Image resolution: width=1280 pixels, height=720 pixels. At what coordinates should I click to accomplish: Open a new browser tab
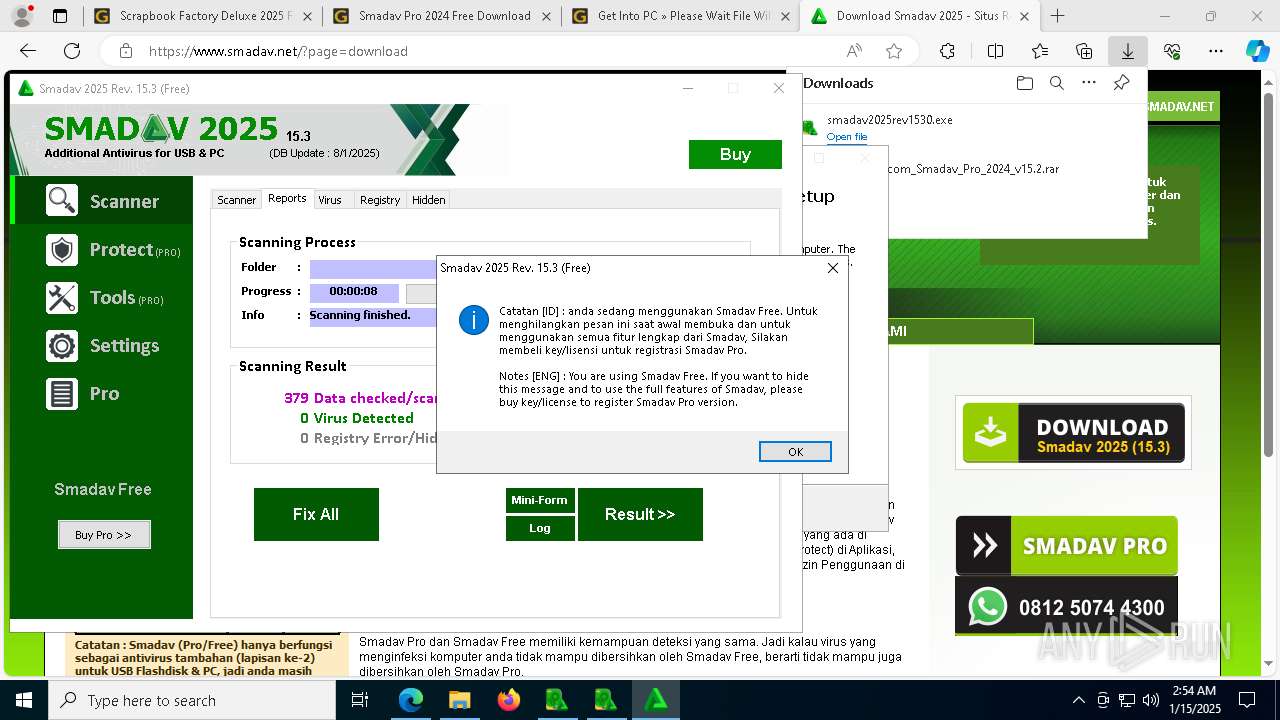click(1057, 16)
